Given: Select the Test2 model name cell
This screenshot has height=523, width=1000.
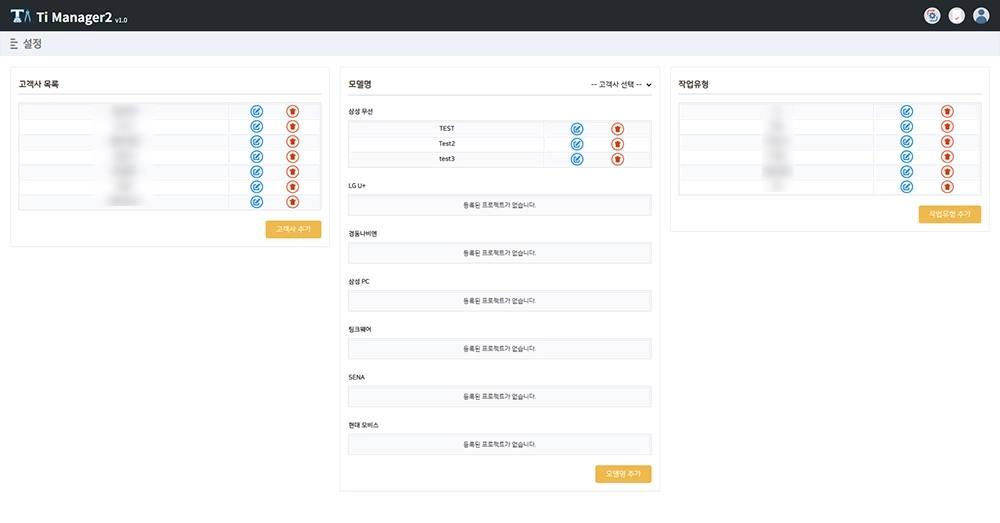Looking at the screenshot, I should click(446, 144).
